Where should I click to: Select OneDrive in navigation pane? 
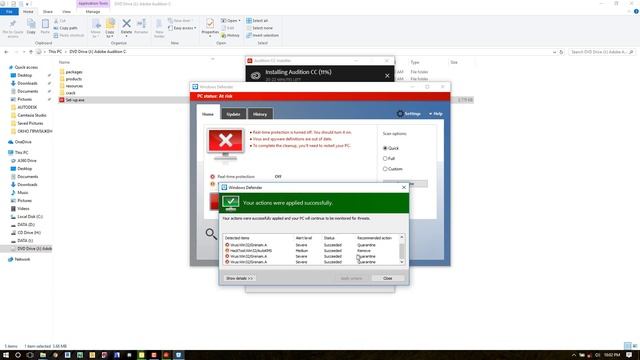(23, 142)
